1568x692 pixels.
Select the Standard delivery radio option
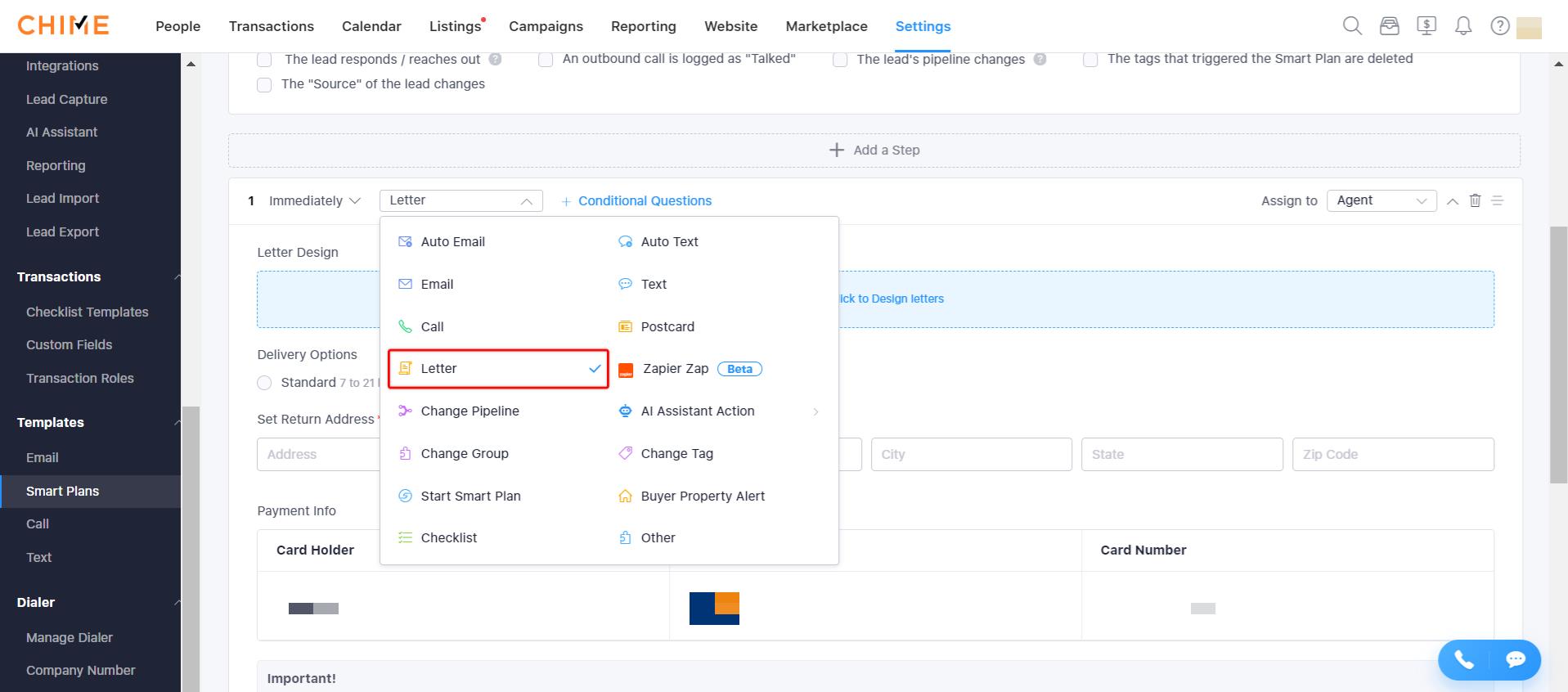[x=264, y=383]
